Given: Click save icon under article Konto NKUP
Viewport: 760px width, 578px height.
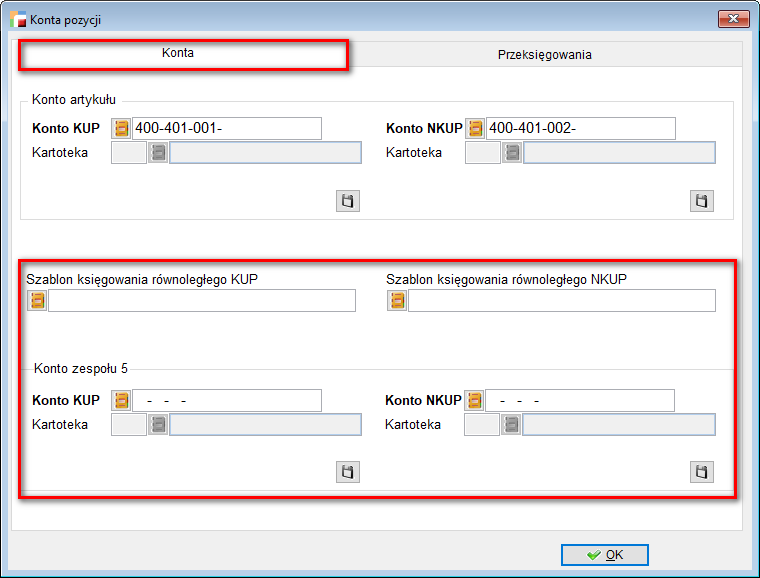Looking at the screenshot, I should point(702,201).
